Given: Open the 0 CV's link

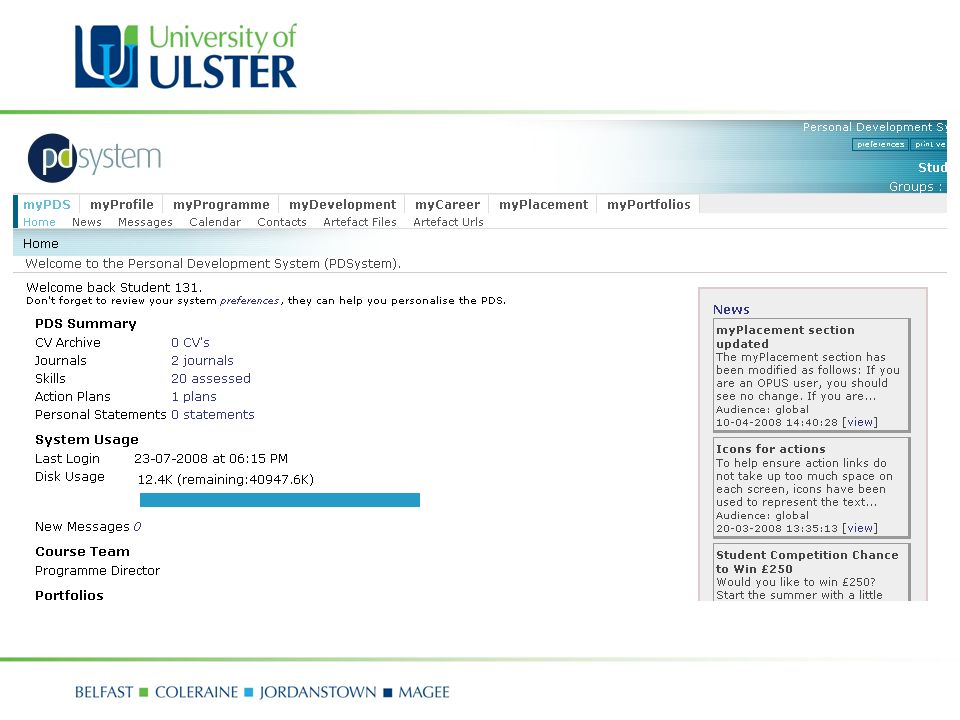Looking at the screenshot, I should [190, 343].
